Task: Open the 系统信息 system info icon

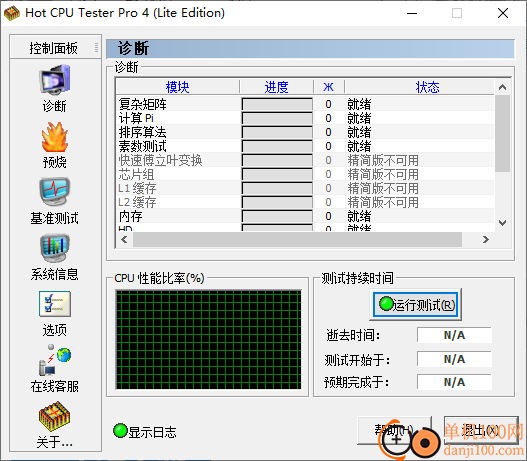Action: [55, 248]
